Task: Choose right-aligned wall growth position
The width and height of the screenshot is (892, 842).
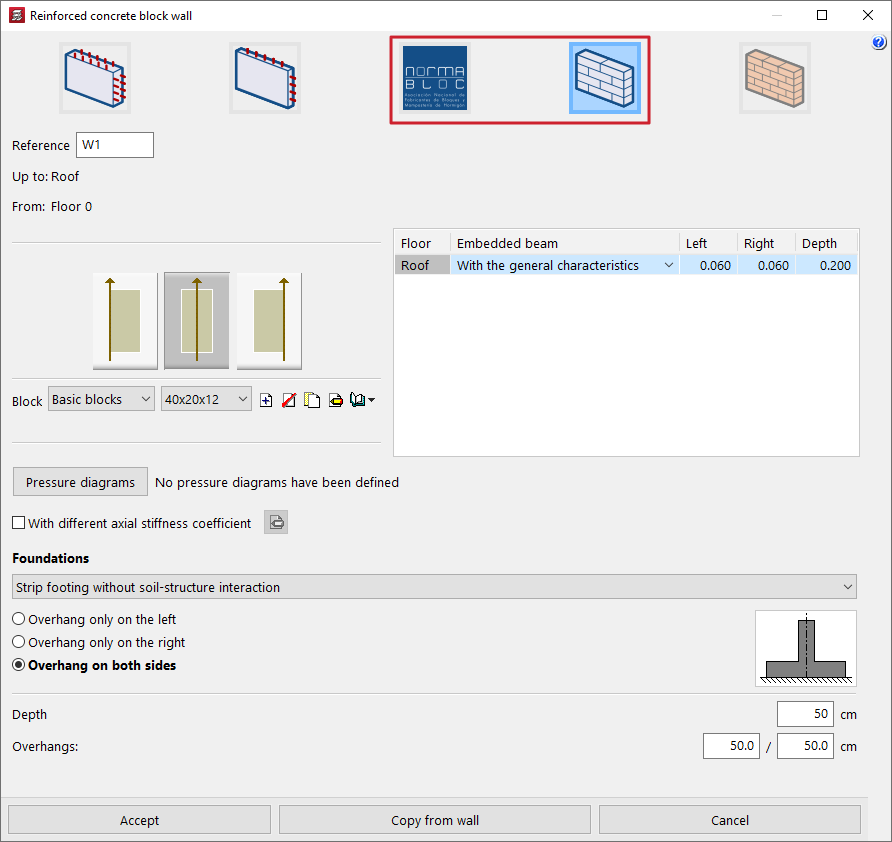Action: 269,321
